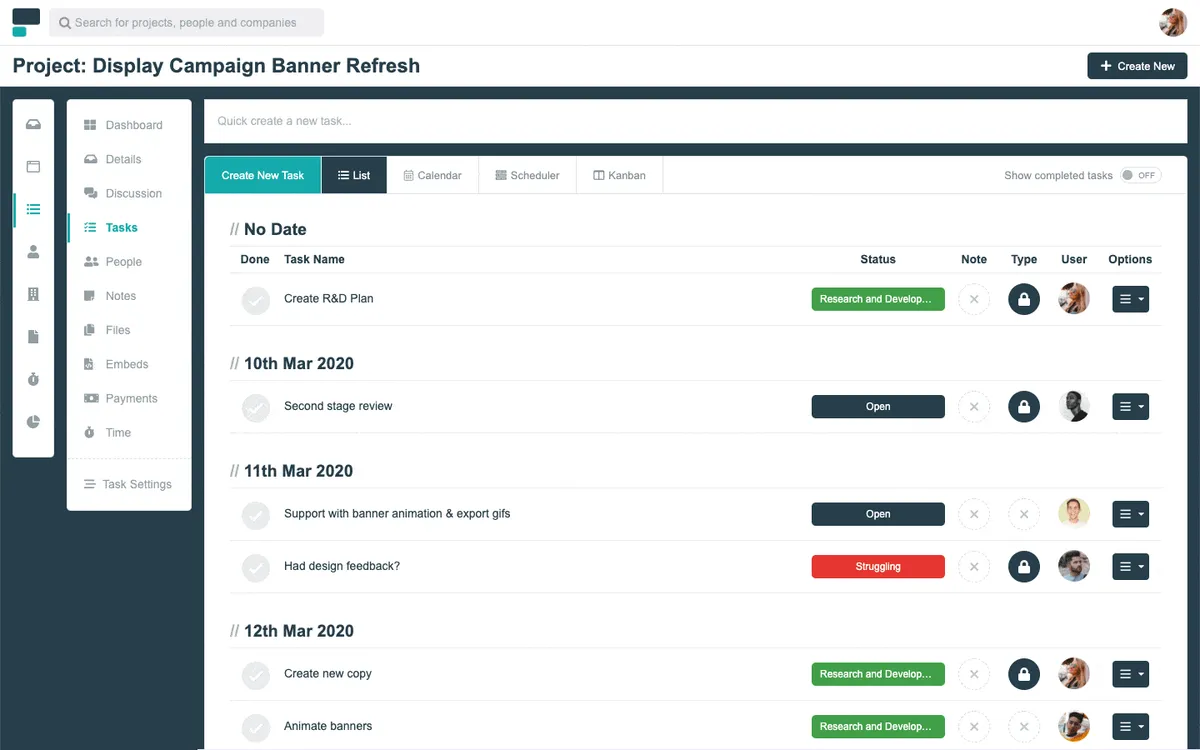The height and width of the screenshot is (750, 1200).
Task: Open the companies building icon in left rail
Action: coord(33,294)
